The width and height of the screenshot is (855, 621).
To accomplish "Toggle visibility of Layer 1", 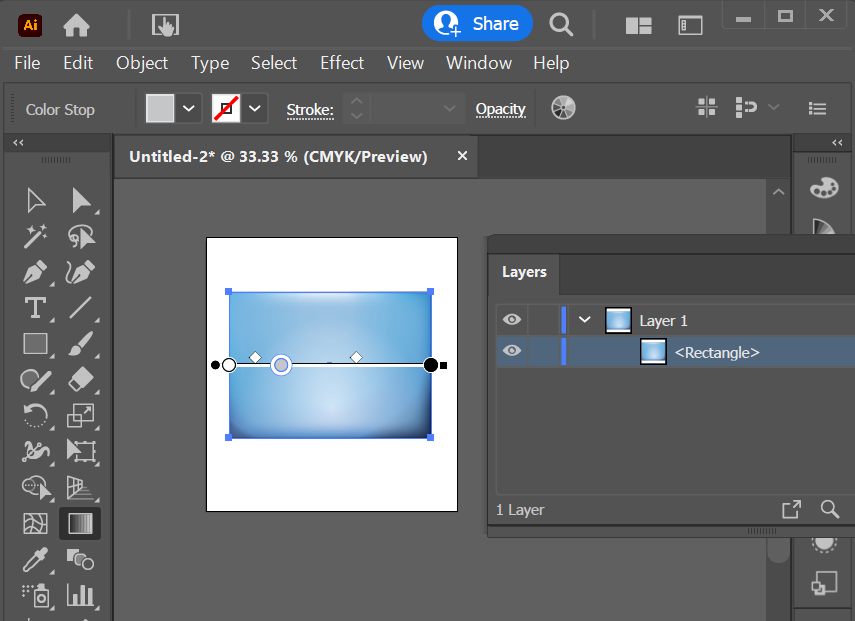I will pos(512,320).
